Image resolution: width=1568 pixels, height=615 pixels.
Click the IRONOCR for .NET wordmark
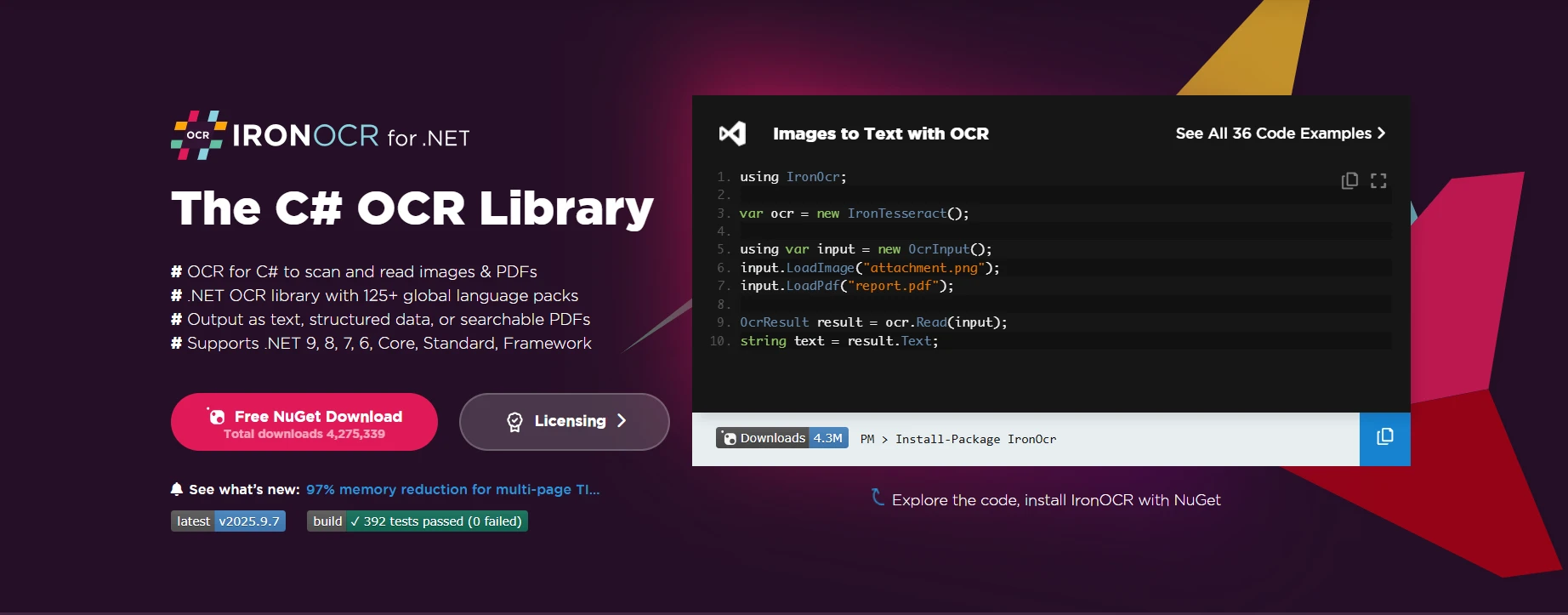click(x=350, y=136)
